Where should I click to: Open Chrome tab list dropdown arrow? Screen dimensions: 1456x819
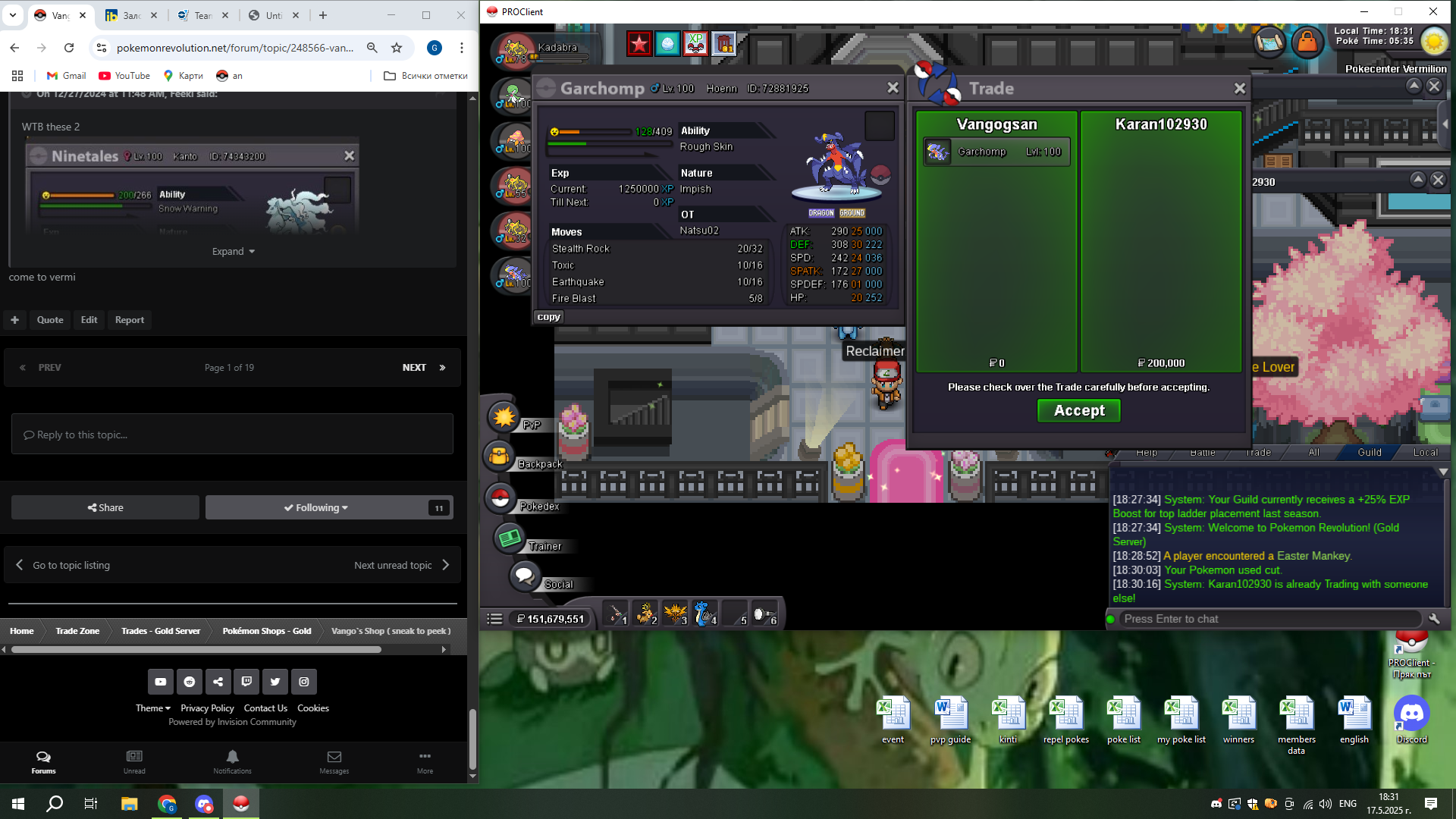12,14
